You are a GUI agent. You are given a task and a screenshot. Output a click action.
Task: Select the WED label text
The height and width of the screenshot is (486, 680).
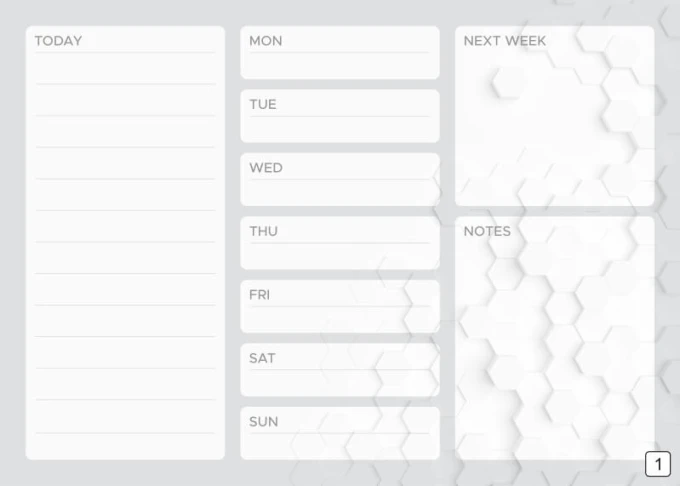[266, 168]
